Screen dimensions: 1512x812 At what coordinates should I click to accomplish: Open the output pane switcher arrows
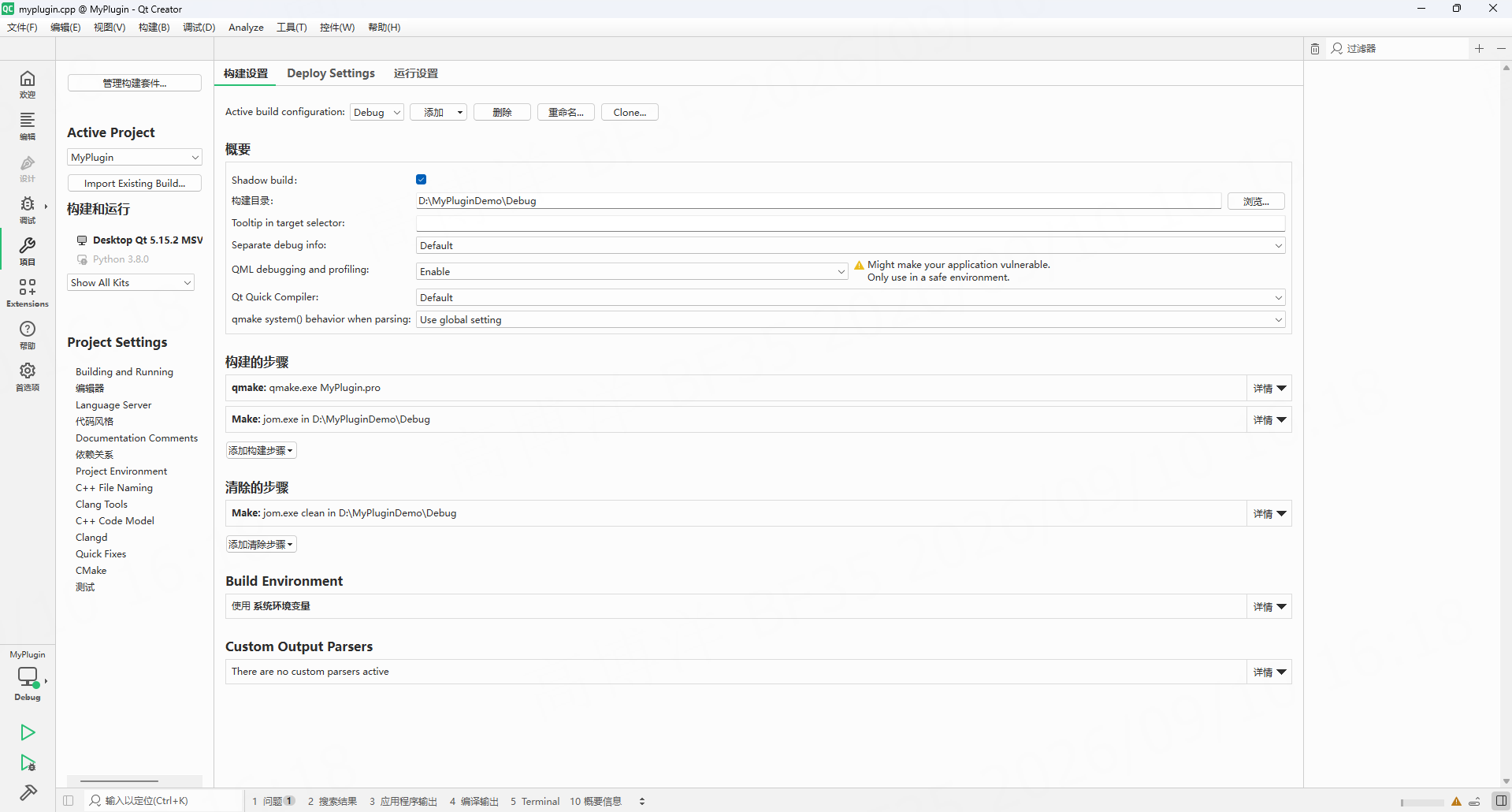[x=642, y=801]
